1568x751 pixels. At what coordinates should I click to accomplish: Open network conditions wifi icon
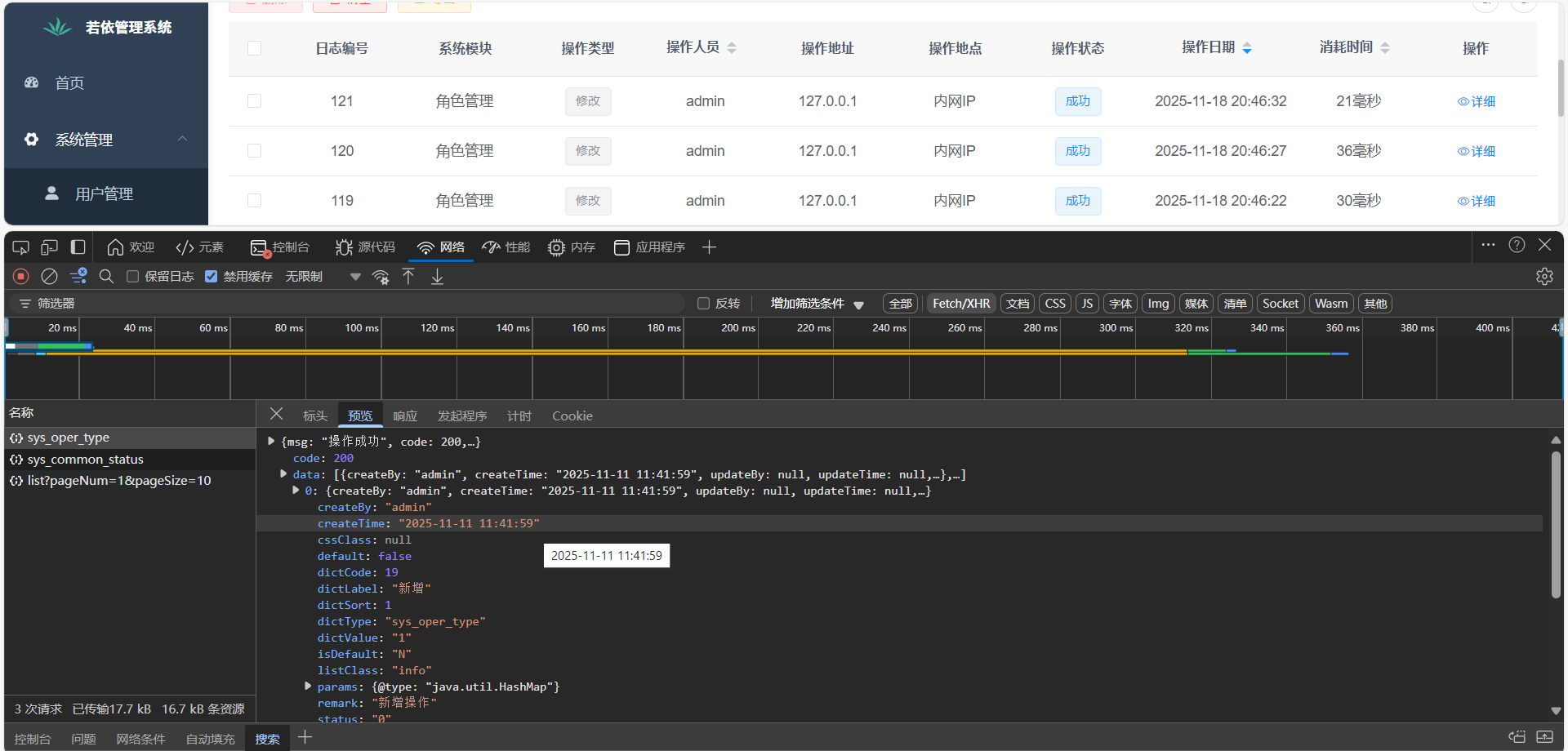[381, 277]
